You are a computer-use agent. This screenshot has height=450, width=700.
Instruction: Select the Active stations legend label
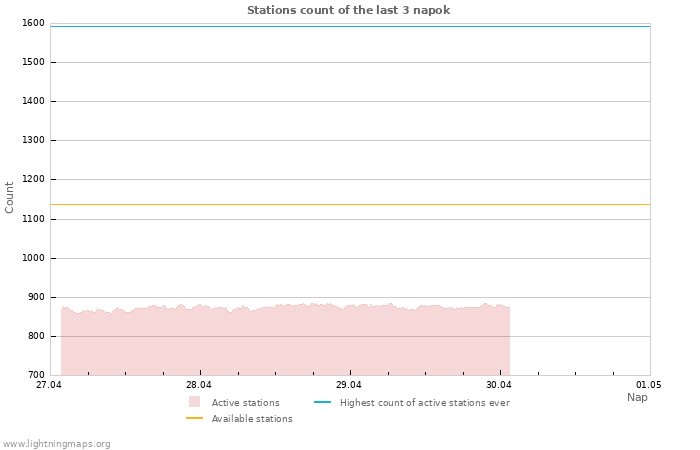pyautogui.click(x=245, y=403)
